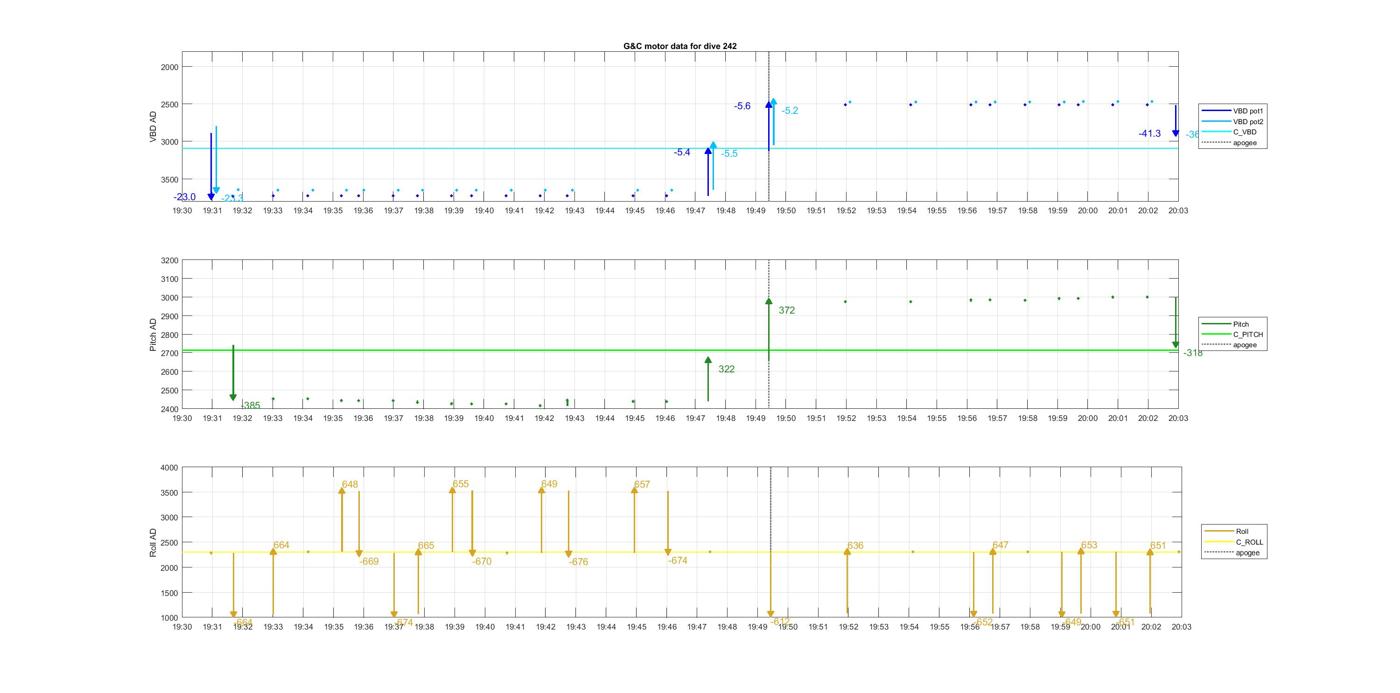
Task: Click the "3200" tick on Pitch y-axis
Action: 169,260
